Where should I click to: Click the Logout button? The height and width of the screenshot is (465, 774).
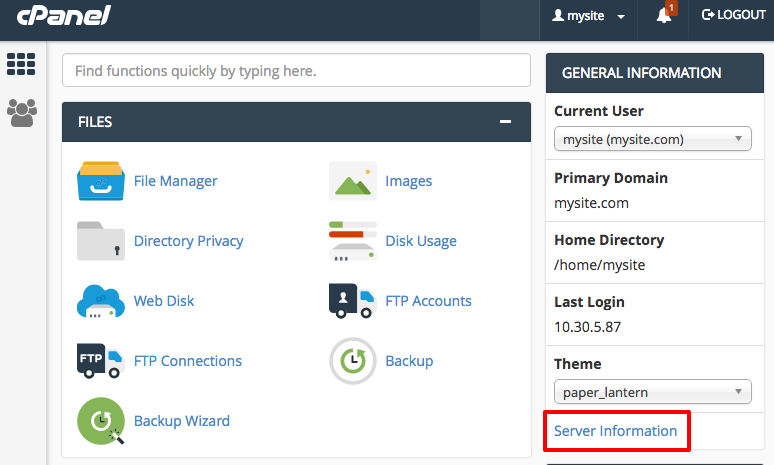(733, 16)
